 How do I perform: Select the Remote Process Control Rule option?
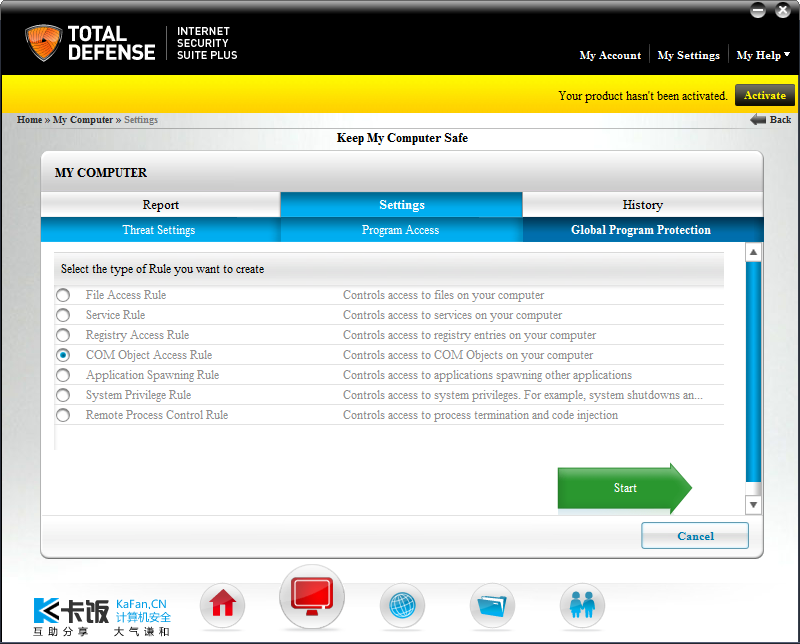pos(63,415)
